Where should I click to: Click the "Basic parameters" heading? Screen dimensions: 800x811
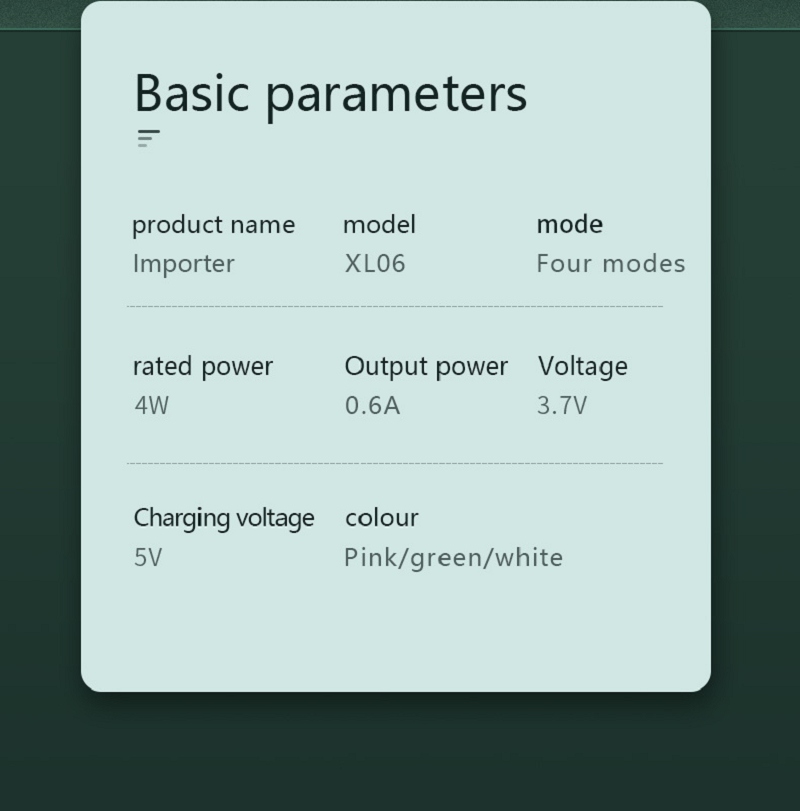click(330, 93)
